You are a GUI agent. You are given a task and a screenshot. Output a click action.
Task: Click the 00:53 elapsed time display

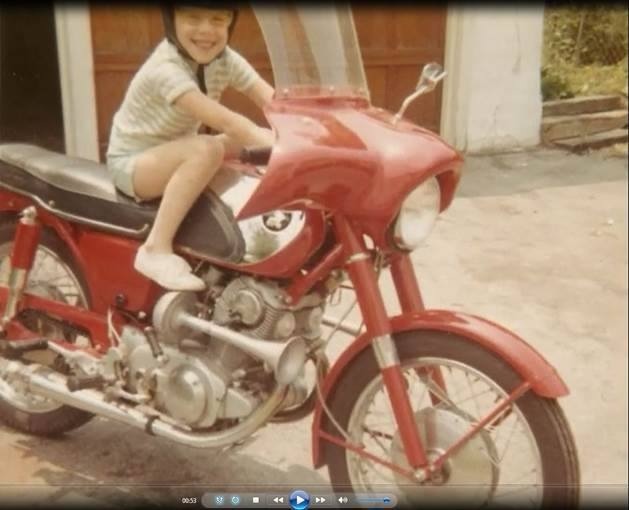point(189,500)
